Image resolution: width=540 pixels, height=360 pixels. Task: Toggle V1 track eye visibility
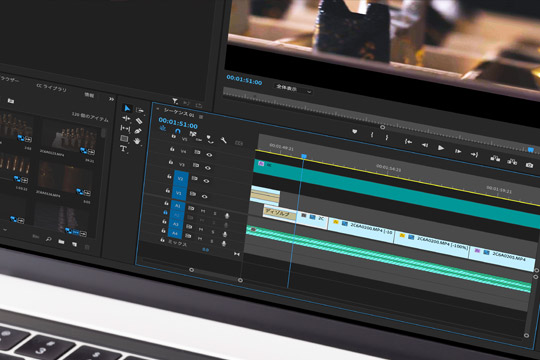[x=205, y=196]
